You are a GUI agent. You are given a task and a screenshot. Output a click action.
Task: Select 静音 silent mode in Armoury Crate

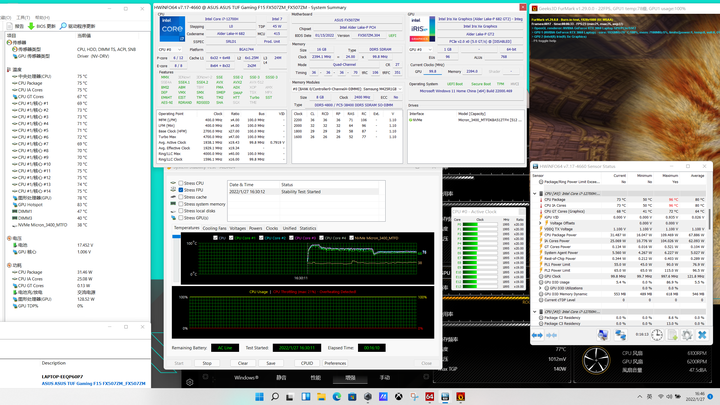[281, 377]
